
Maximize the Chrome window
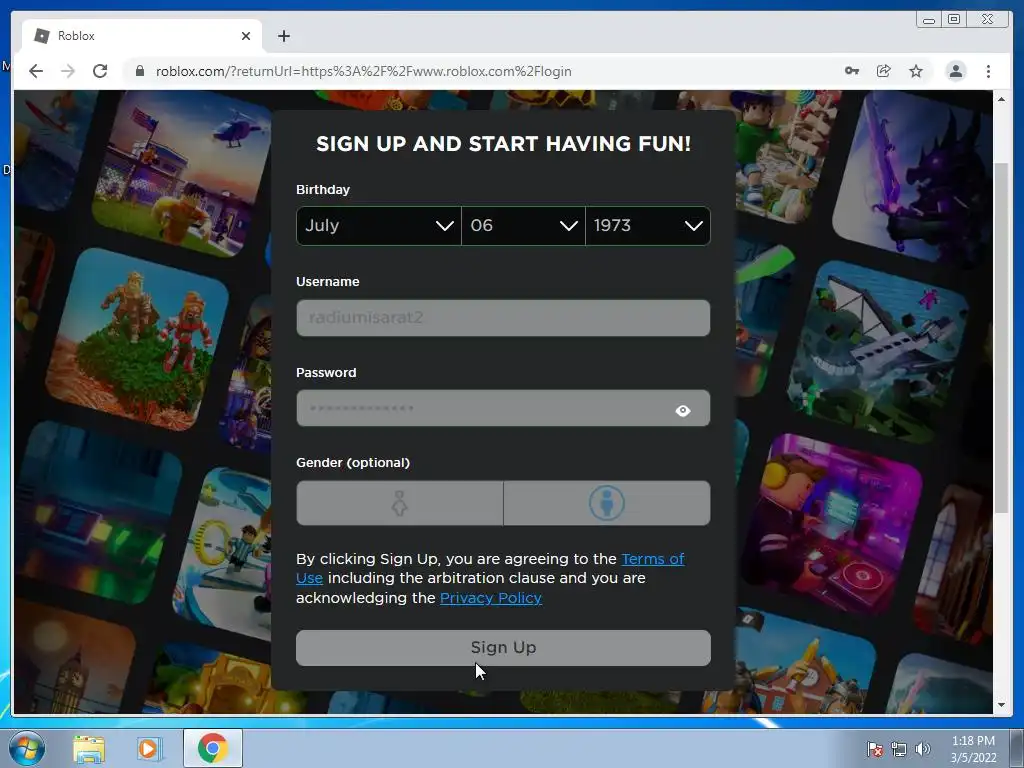[954, 20]
